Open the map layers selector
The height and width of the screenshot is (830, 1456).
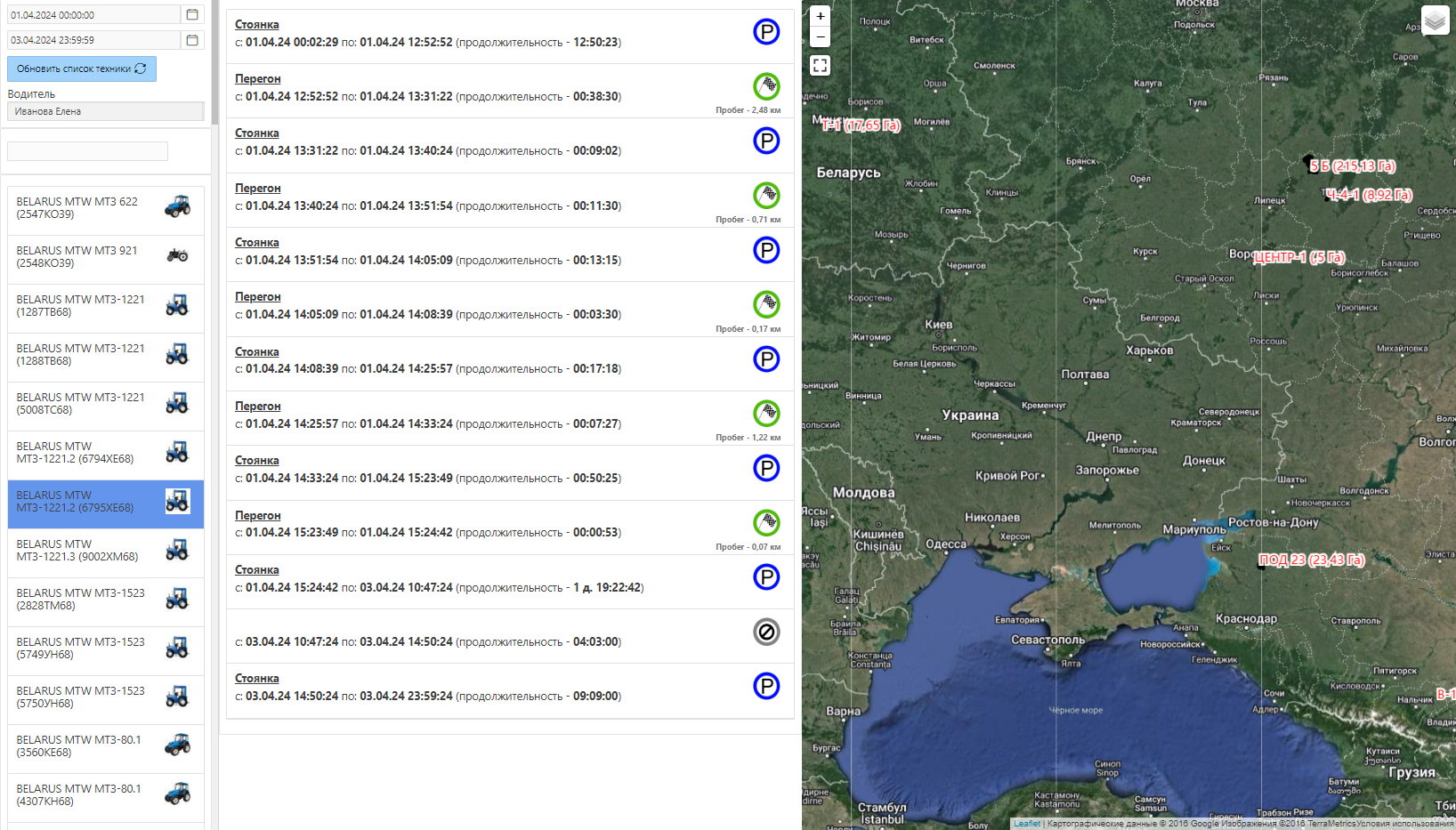(1435, 20)
